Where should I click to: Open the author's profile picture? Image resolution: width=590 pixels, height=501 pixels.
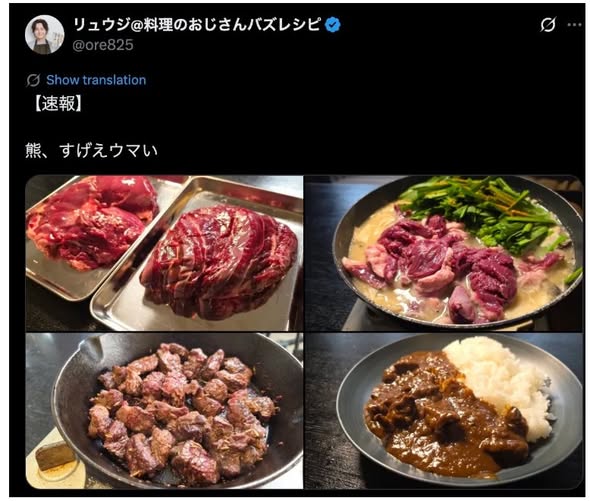(44, 35)
